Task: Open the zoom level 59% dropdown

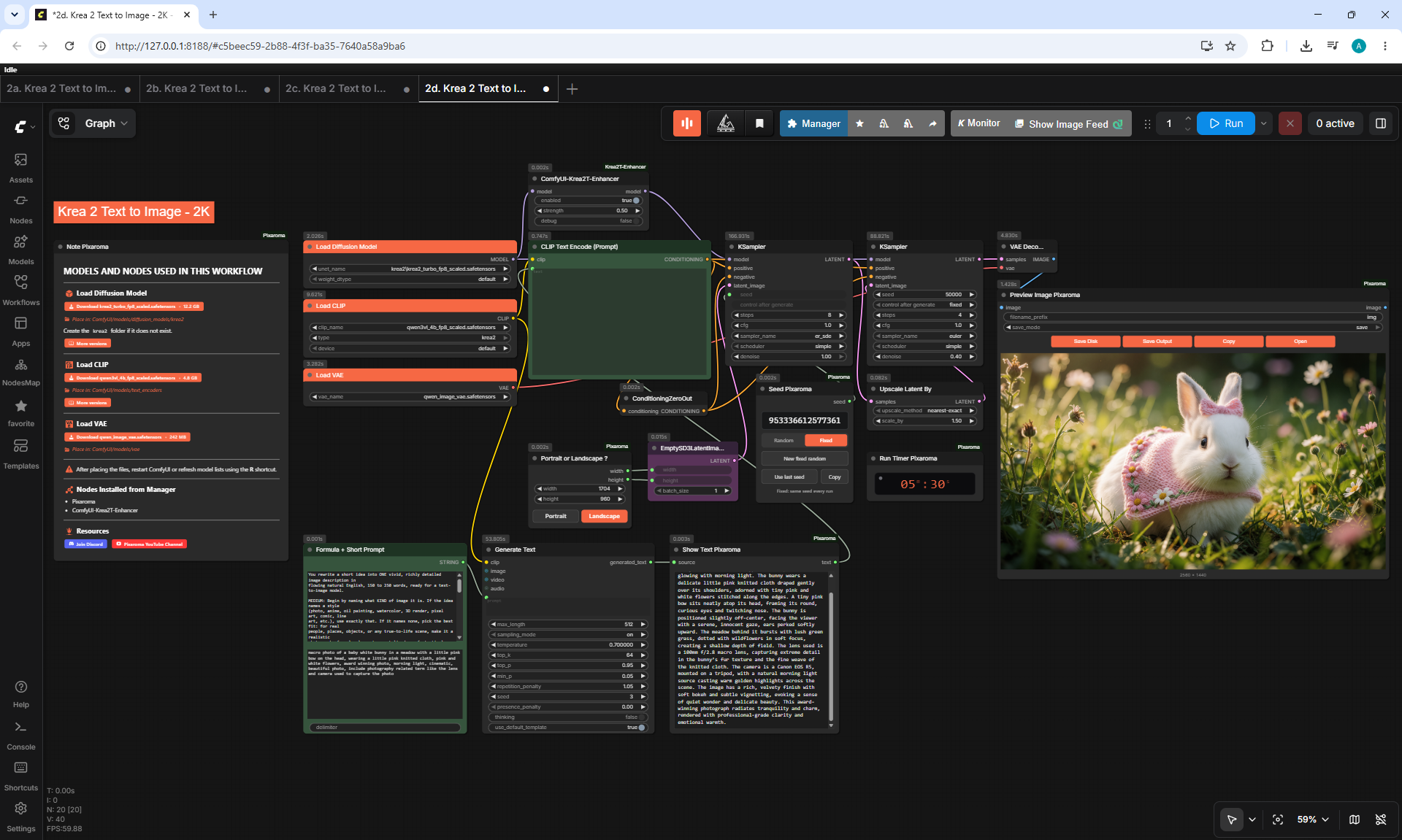Action: click(x=1314, y=820)
